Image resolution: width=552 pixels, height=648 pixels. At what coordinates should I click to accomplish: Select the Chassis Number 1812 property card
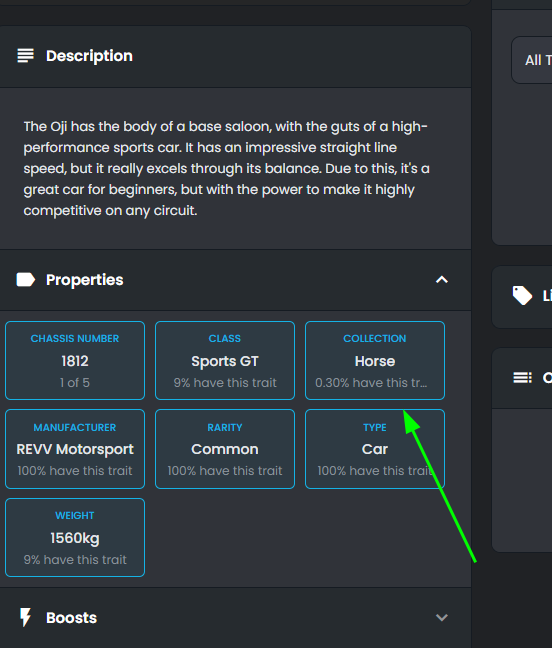pyautogui.click(x=75, y=360)
